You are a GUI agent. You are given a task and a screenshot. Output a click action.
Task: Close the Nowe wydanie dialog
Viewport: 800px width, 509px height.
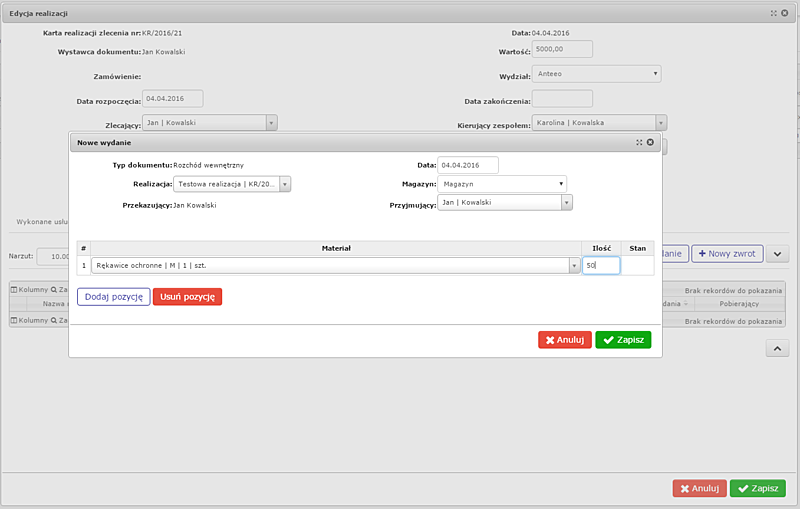(650, 143)
